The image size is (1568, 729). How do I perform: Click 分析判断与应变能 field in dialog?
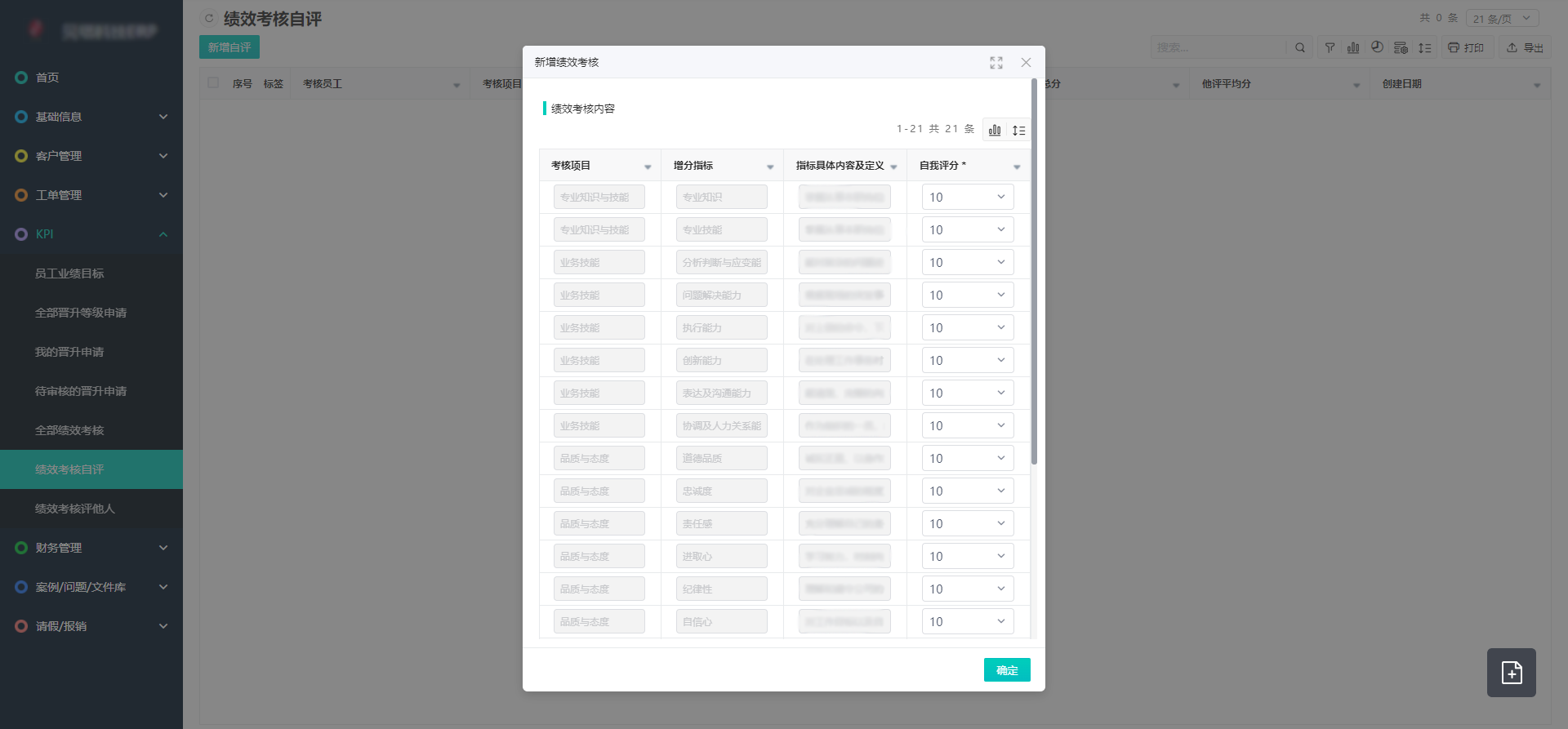point(722,262)
